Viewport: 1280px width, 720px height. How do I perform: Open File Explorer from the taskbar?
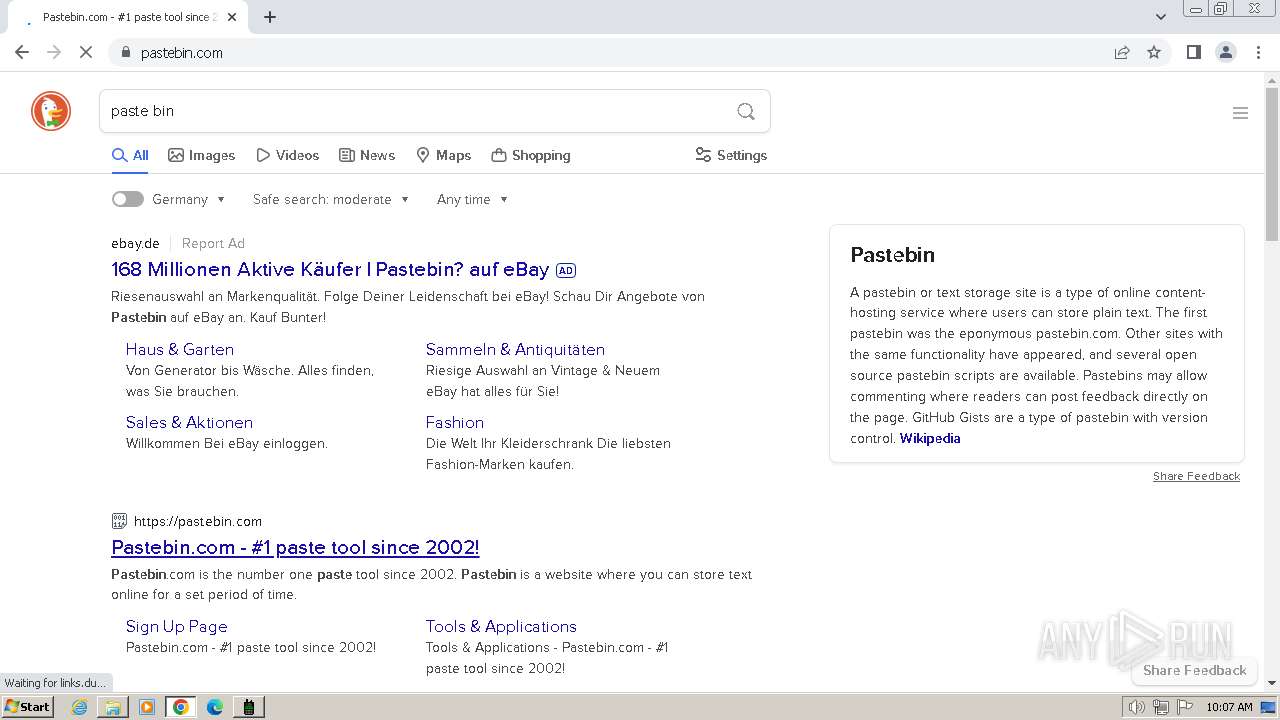click(x=113, y=707)
